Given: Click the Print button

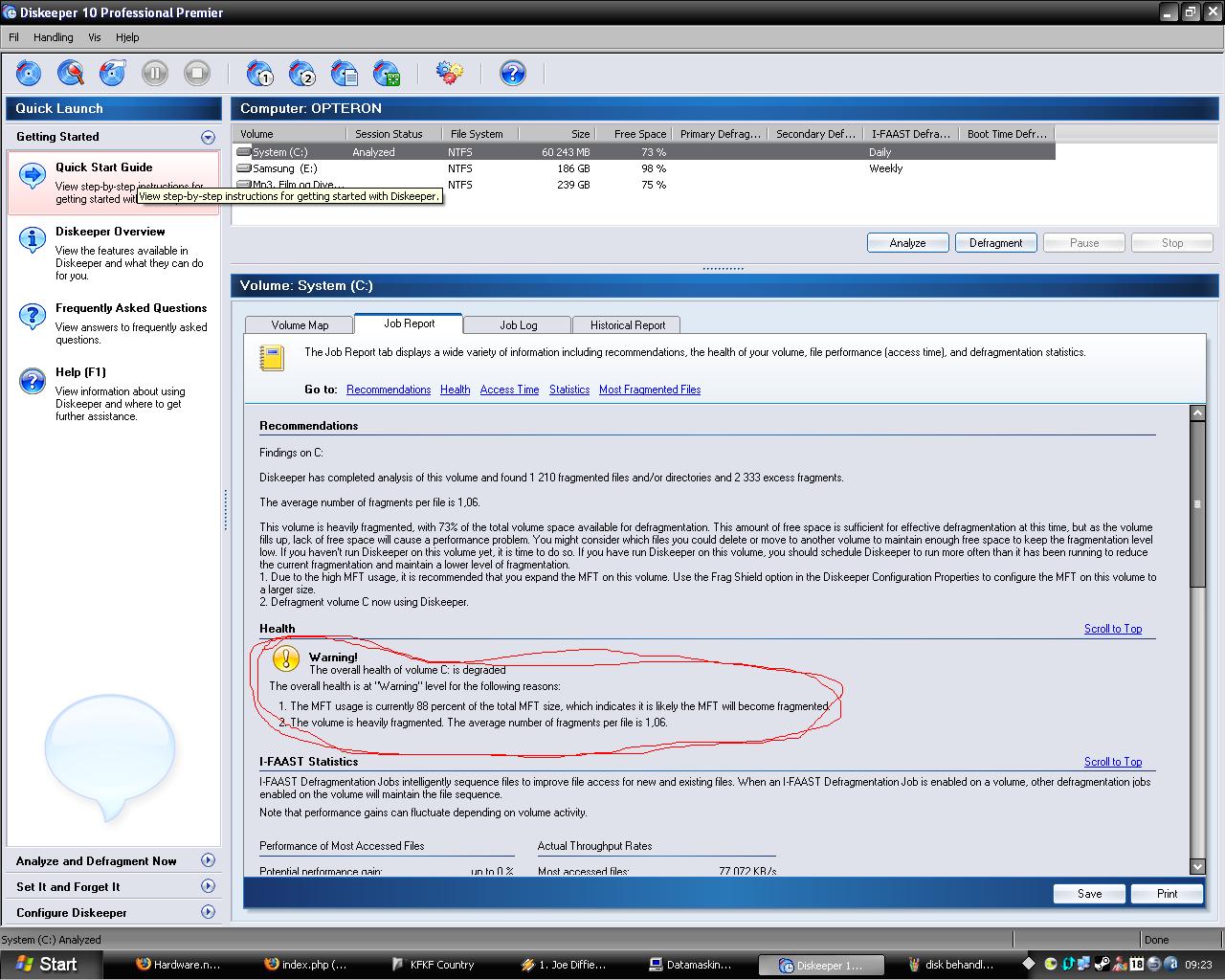Looking at the screenshot, I should pyautogui.click(x=1167, y=893).
